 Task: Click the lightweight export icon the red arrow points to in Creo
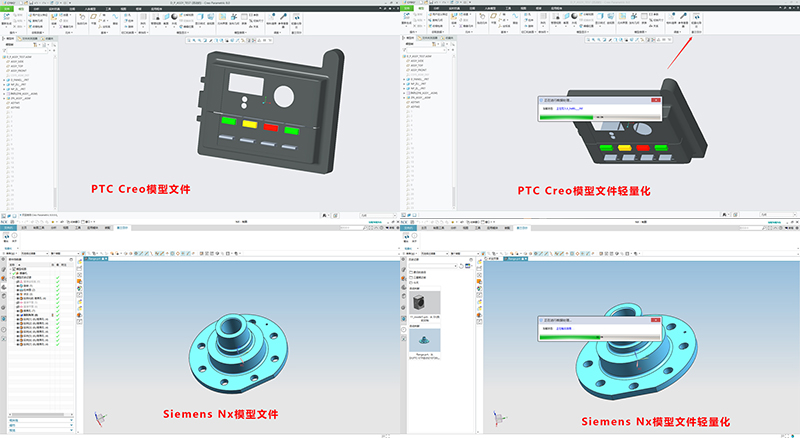[x=697, y=17]
